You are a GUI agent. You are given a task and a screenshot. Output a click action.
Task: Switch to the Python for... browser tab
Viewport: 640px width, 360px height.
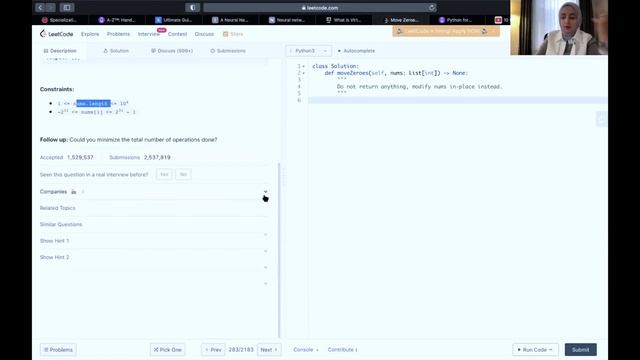pos(456,20)
